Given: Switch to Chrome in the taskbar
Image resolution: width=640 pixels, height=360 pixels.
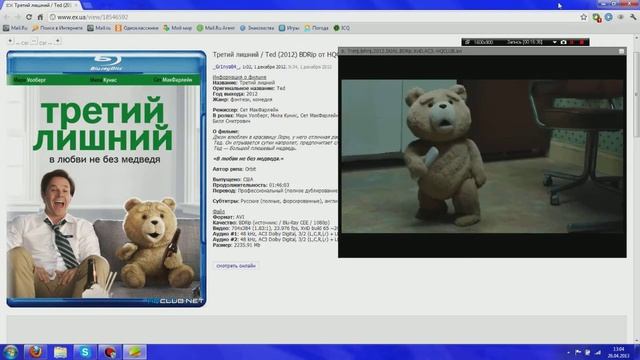Looking at the screenshot, I should click(110, 352).
